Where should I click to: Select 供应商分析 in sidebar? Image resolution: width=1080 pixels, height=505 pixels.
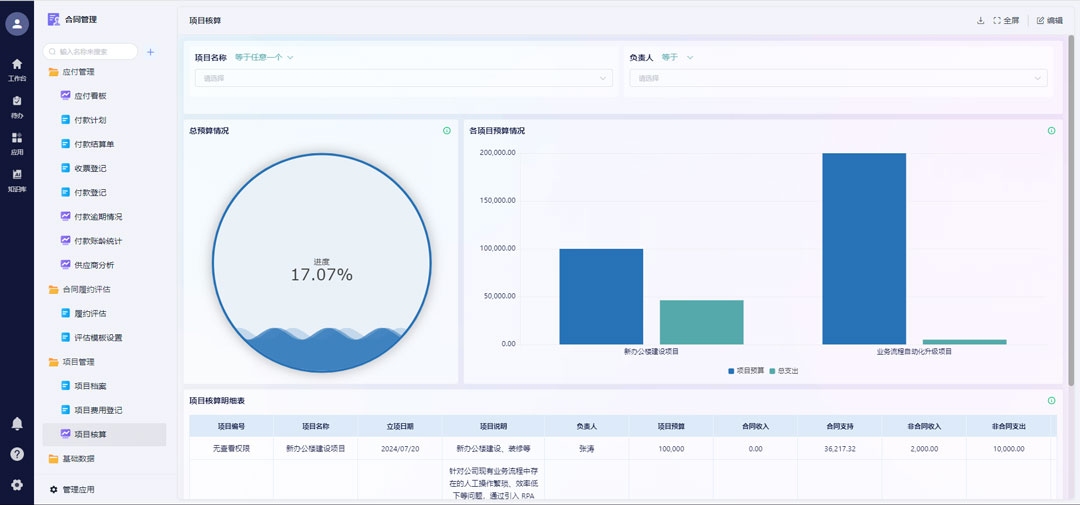tap(94, 265)
